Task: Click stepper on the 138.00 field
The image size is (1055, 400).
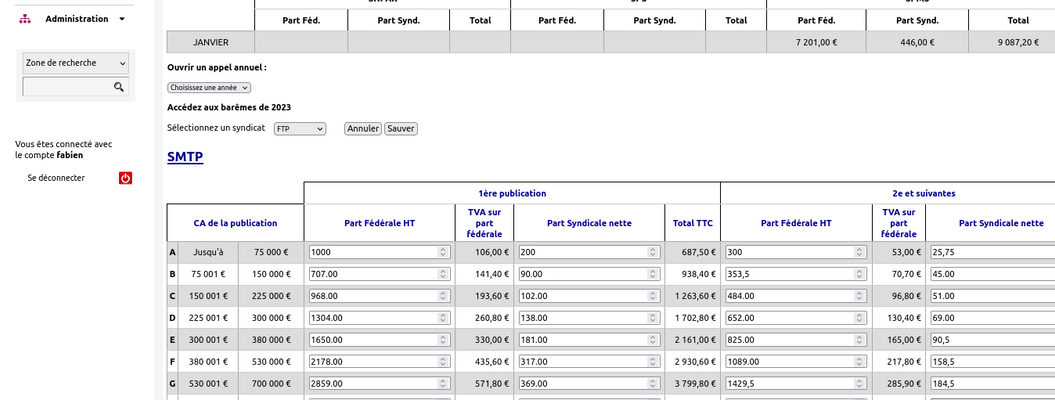Action: coord(653,318)
